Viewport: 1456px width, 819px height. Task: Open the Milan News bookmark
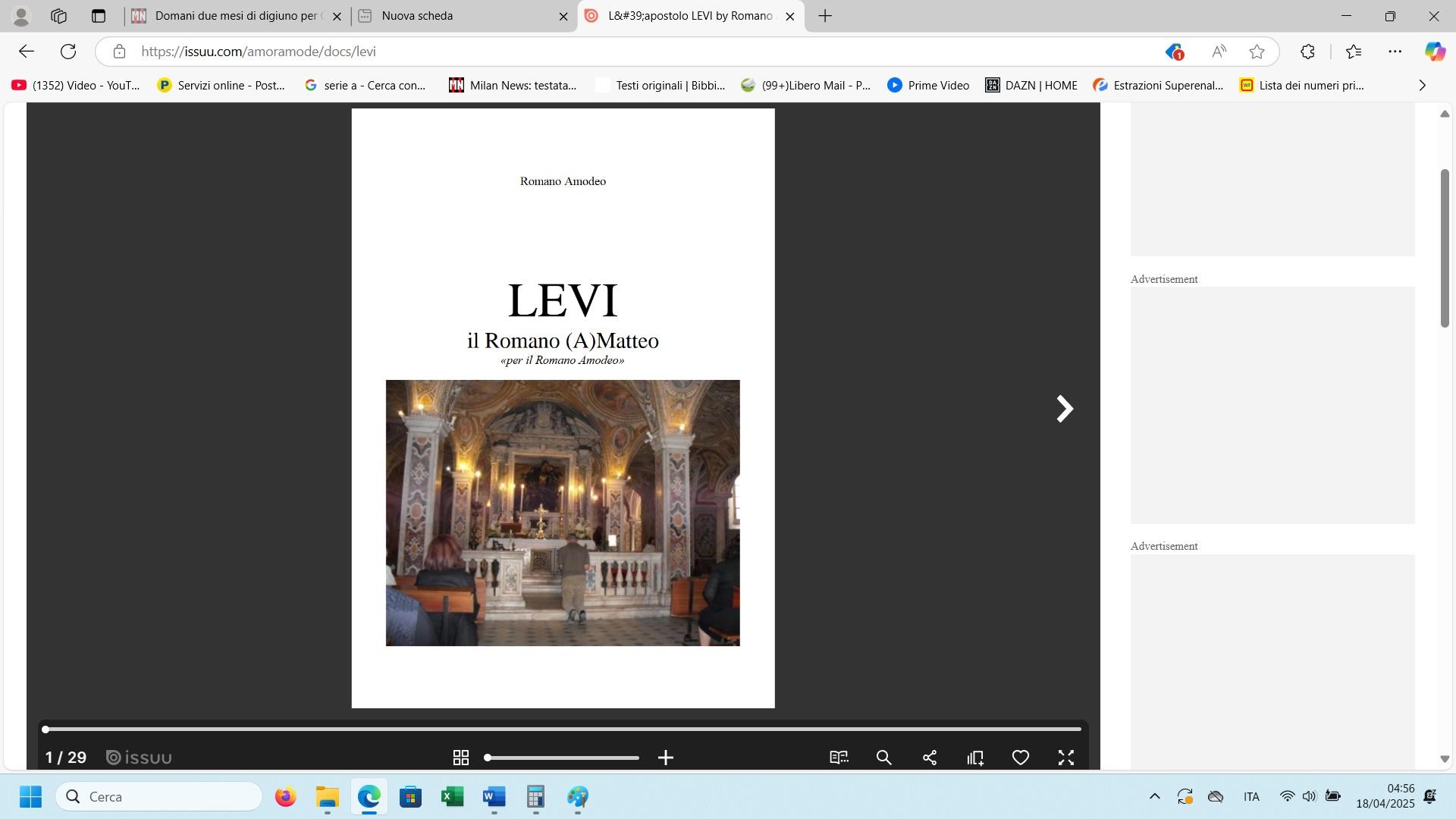(x=513, y=86)
